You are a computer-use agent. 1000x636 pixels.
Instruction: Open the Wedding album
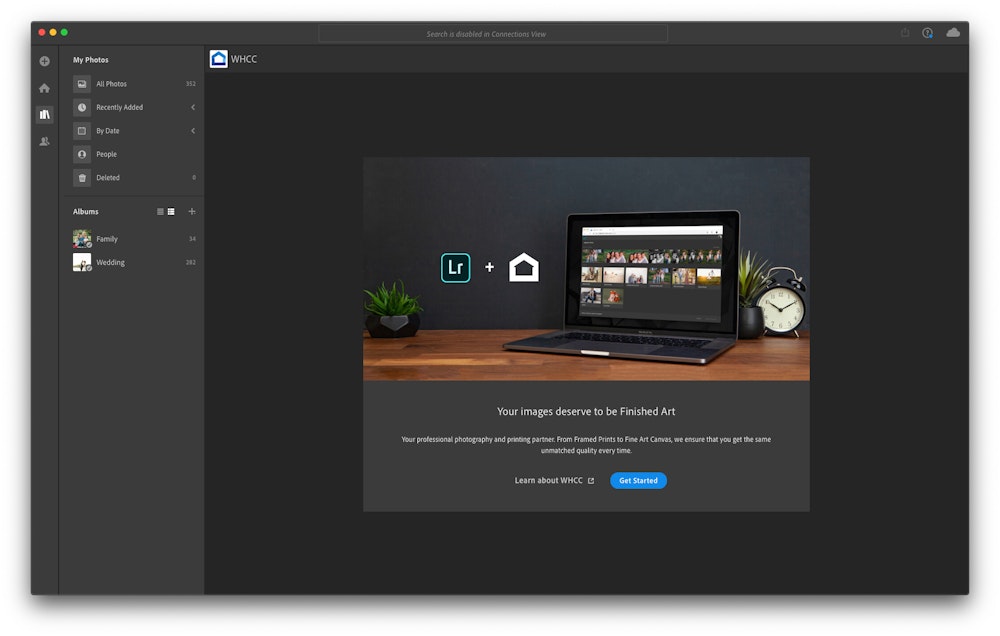point(110,263)
